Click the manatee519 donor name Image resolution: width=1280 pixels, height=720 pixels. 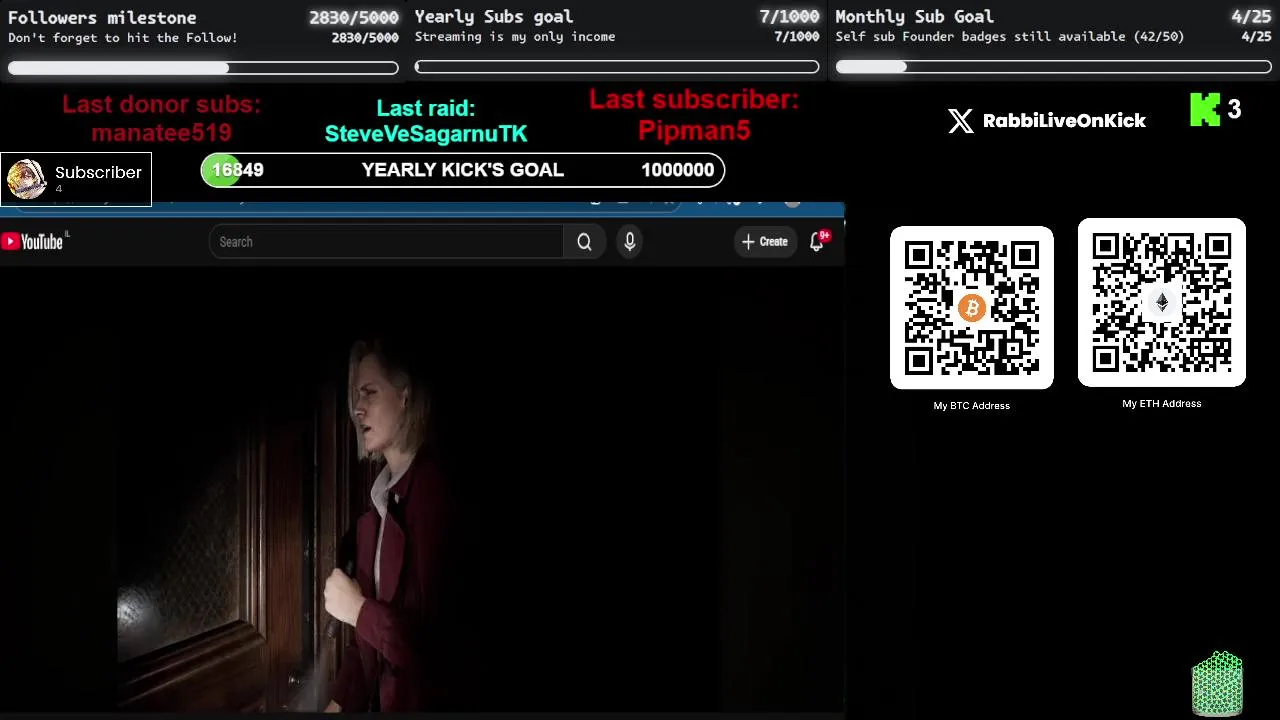161,132
